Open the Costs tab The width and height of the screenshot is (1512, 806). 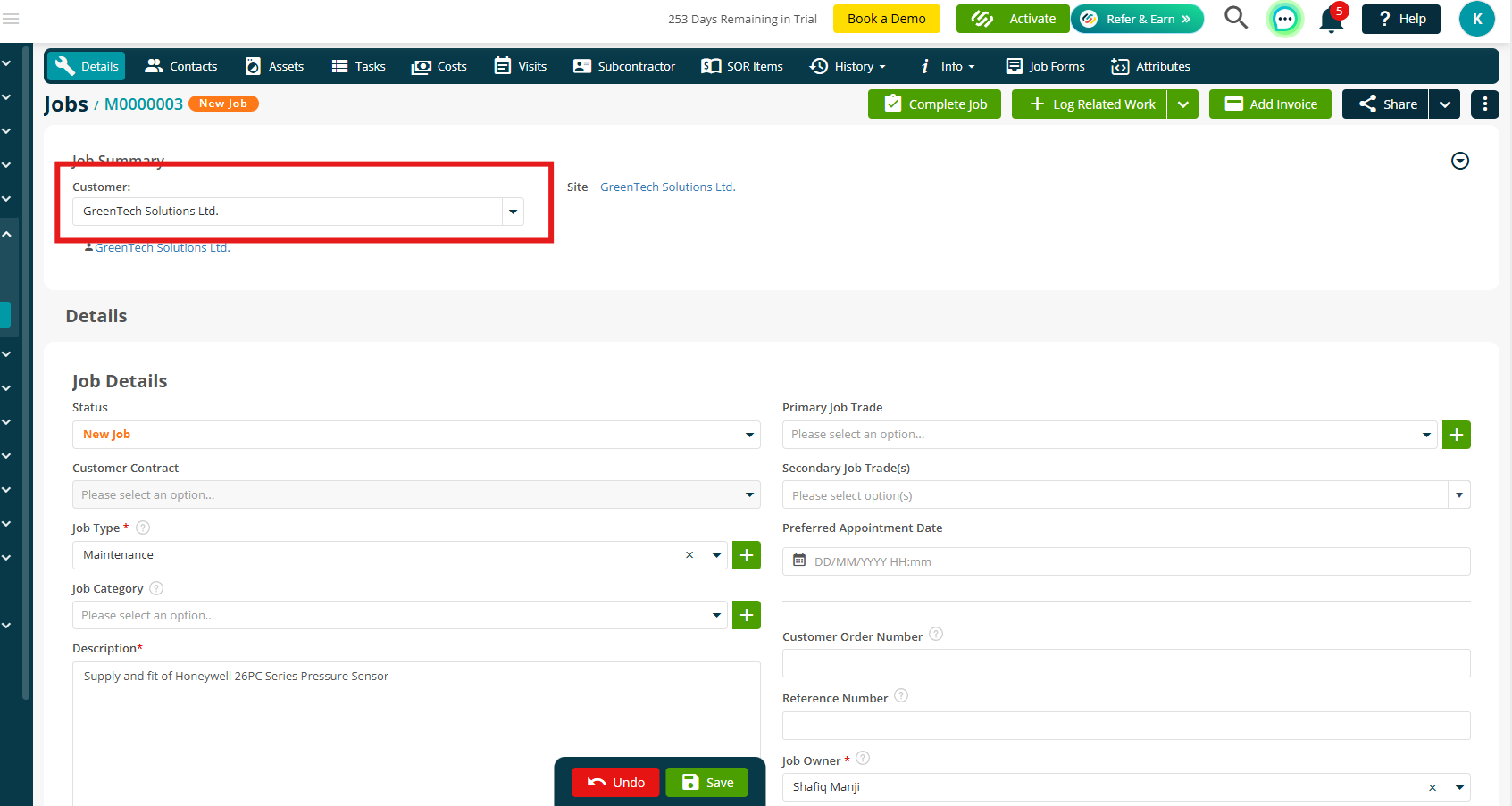[439, 66]
